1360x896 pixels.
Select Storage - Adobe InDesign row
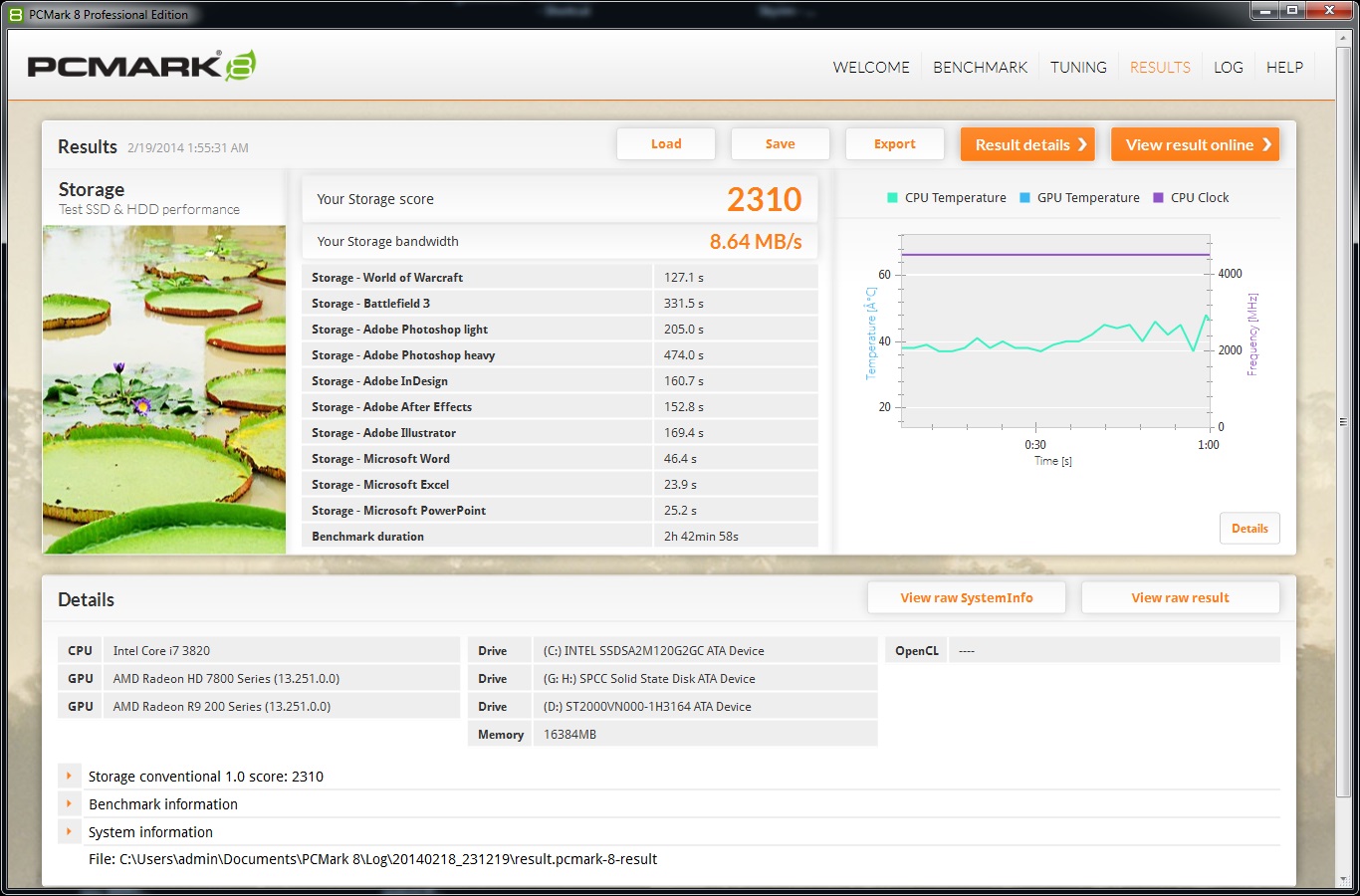point(560,381)
